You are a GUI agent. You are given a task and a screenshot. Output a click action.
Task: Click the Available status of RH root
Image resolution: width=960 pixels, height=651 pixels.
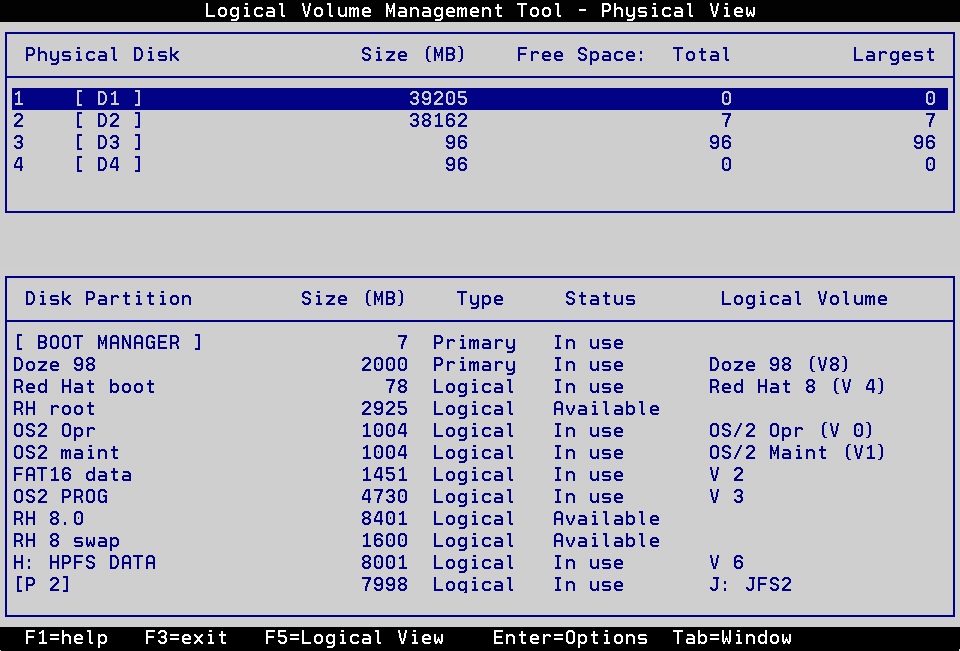(x=606, y=408)
